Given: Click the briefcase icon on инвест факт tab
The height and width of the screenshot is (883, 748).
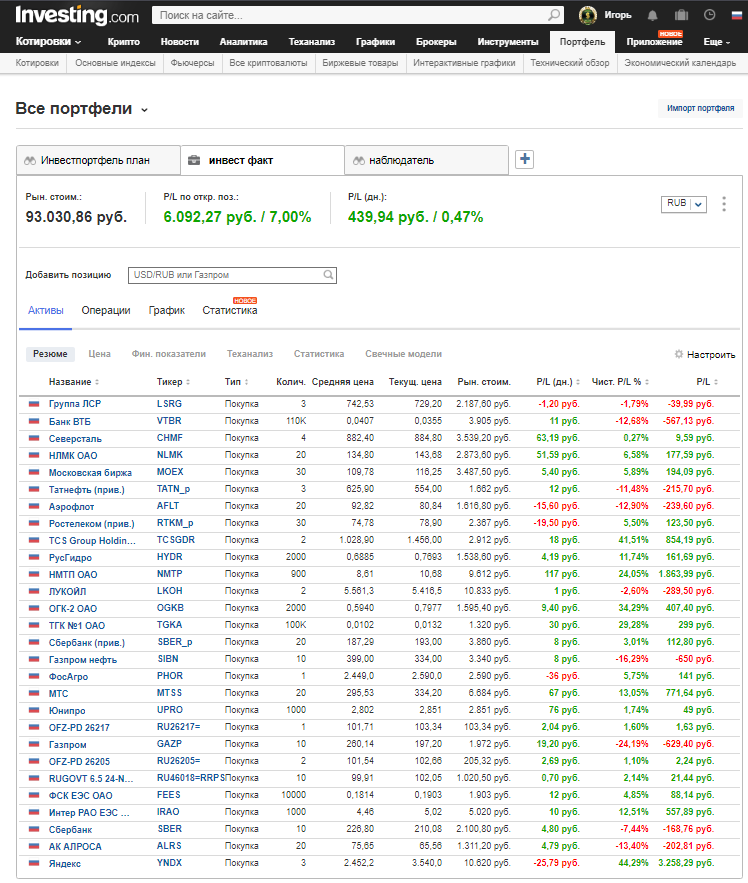Looking at the screenshot, I should coord(194,160).
